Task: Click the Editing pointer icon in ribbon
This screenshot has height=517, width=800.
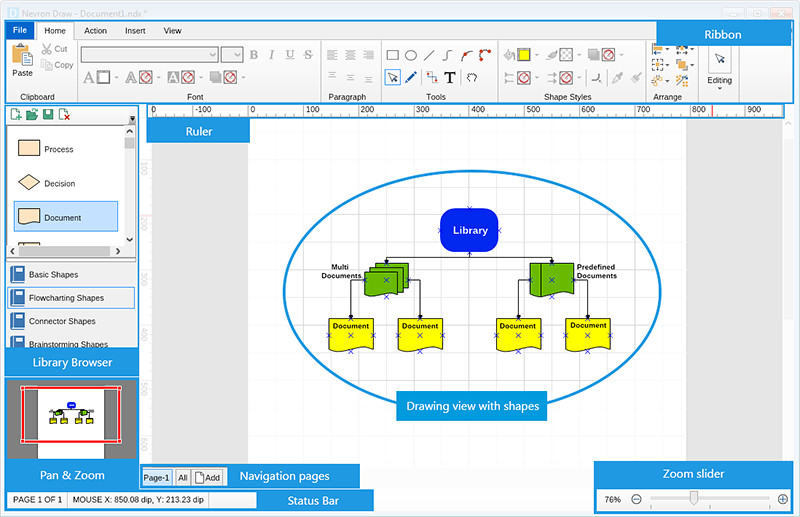Action: (720, 59)
